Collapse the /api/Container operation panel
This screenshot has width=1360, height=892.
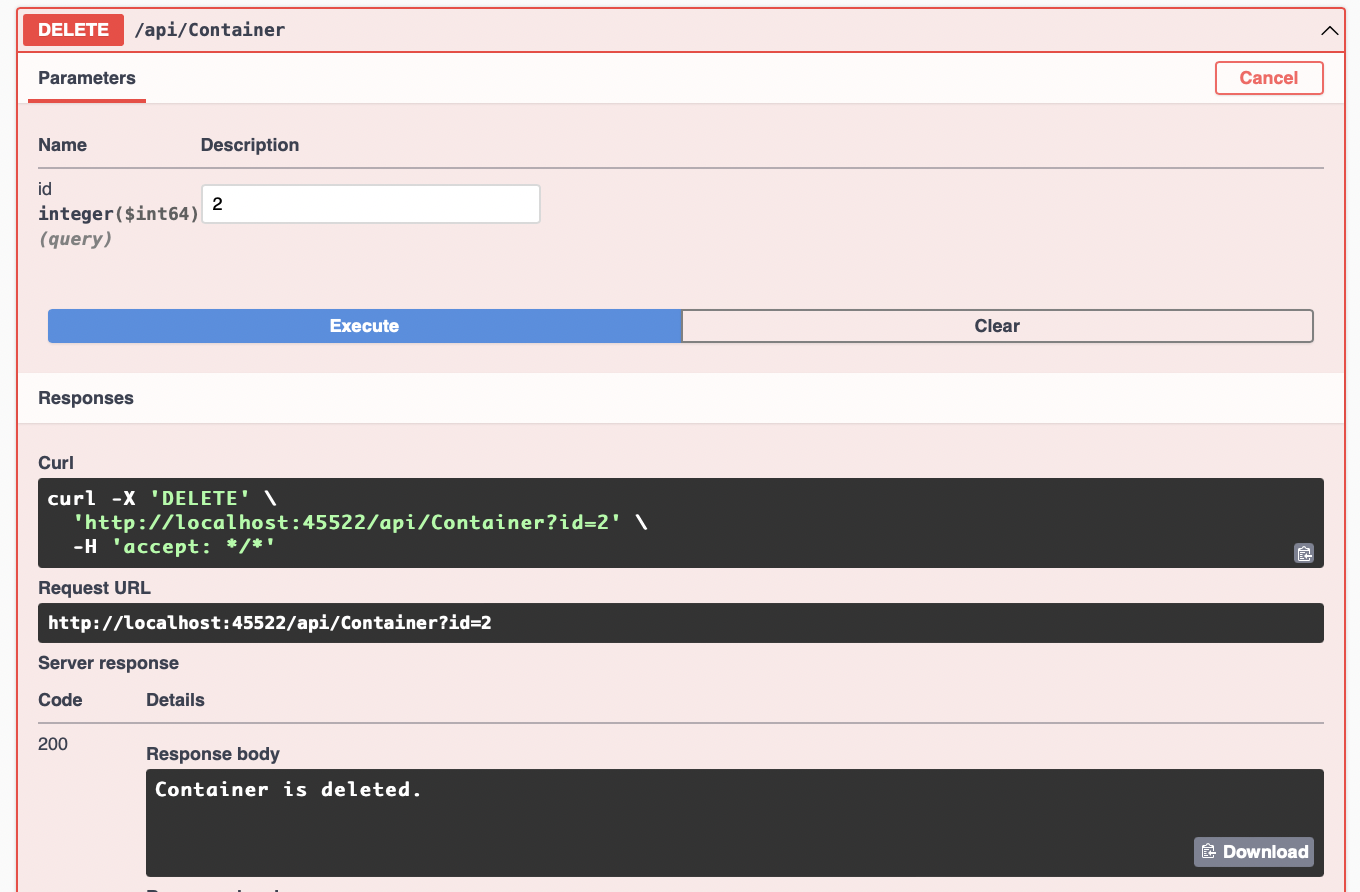[1330, 30]
